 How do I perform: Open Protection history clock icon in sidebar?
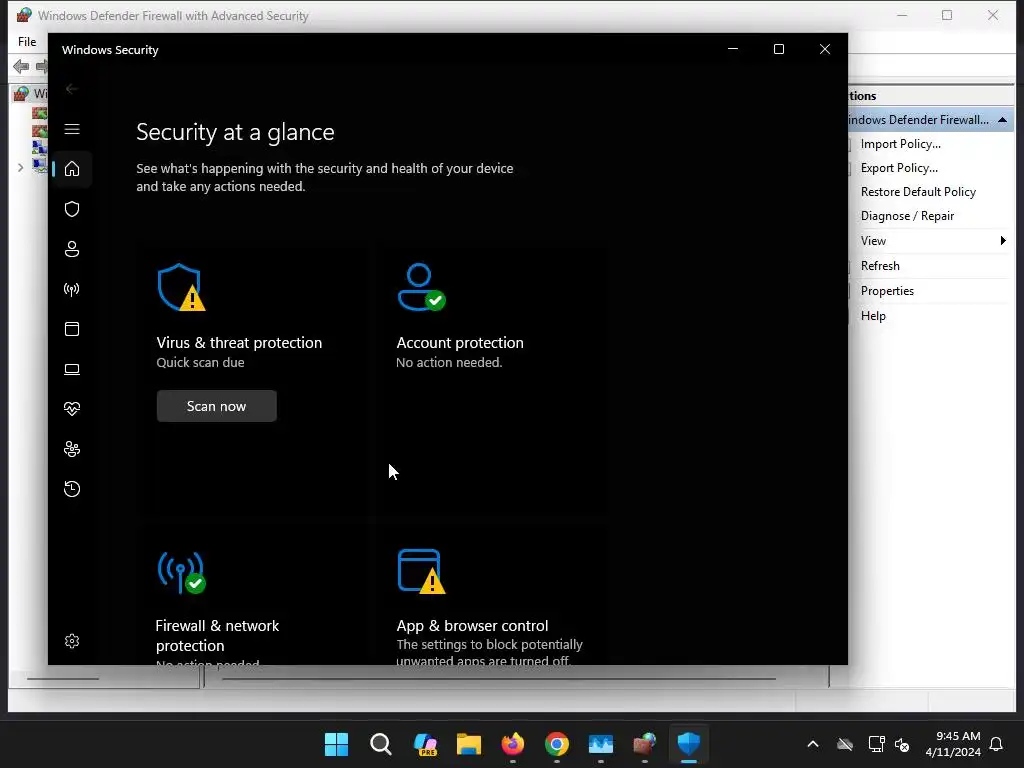click(x=72, y=489)
